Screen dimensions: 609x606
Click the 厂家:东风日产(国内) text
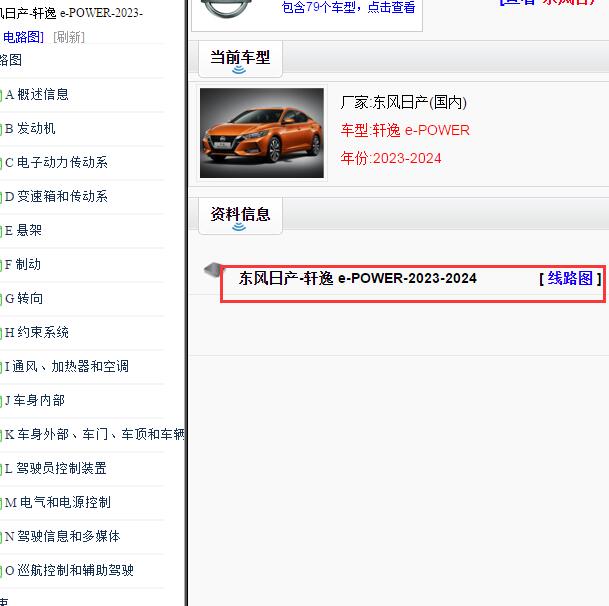pyautogui.click(x=404, y=103)
